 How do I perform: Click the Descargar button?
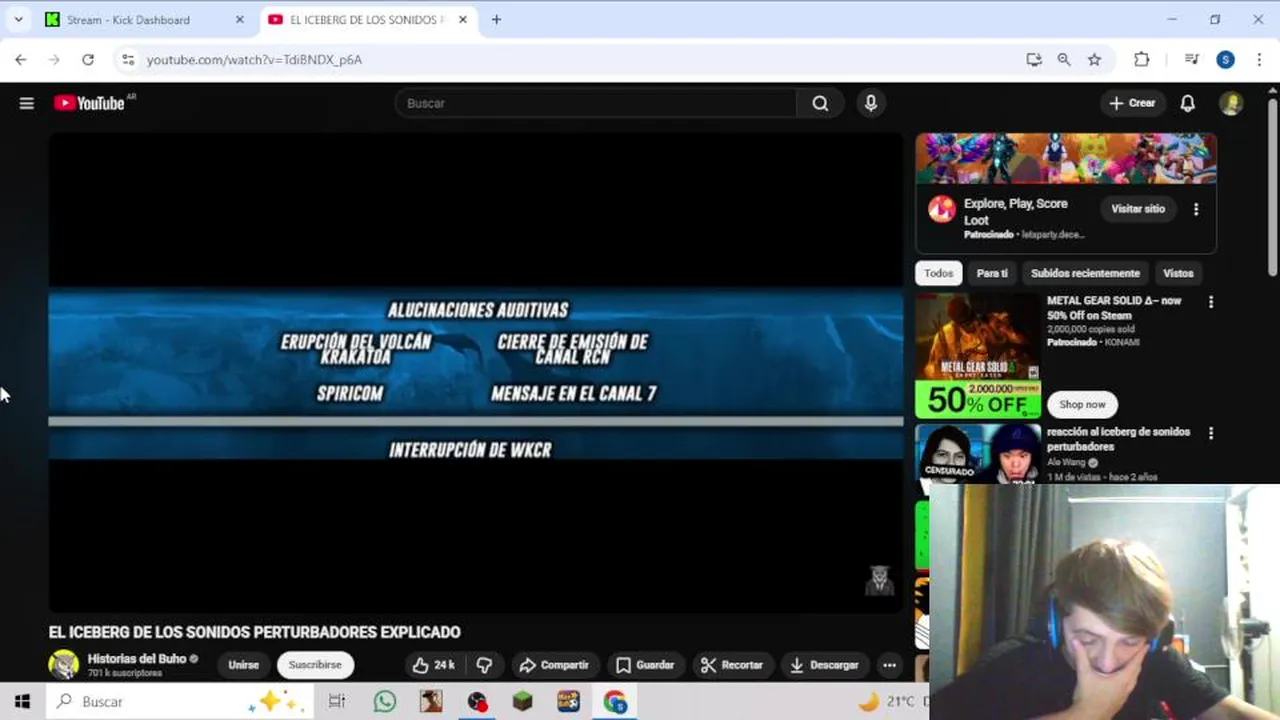tap(824, 665)
